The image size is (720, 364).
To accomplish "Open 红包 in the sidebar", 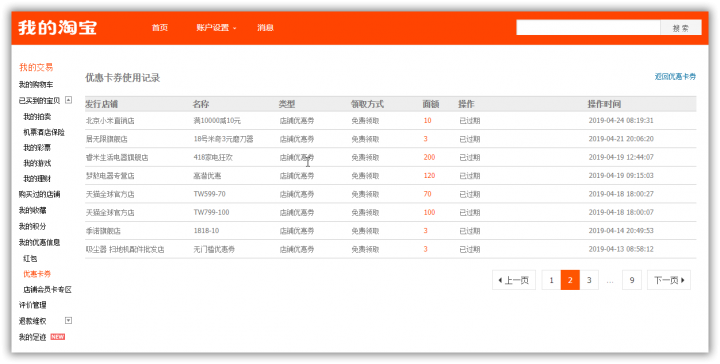I will (30, 259).
